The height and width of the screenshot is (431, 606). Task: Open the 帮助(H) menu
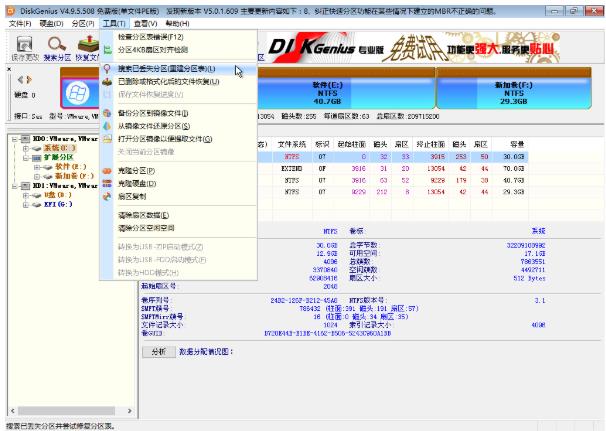pyautogui.click(x=177, y=24)
